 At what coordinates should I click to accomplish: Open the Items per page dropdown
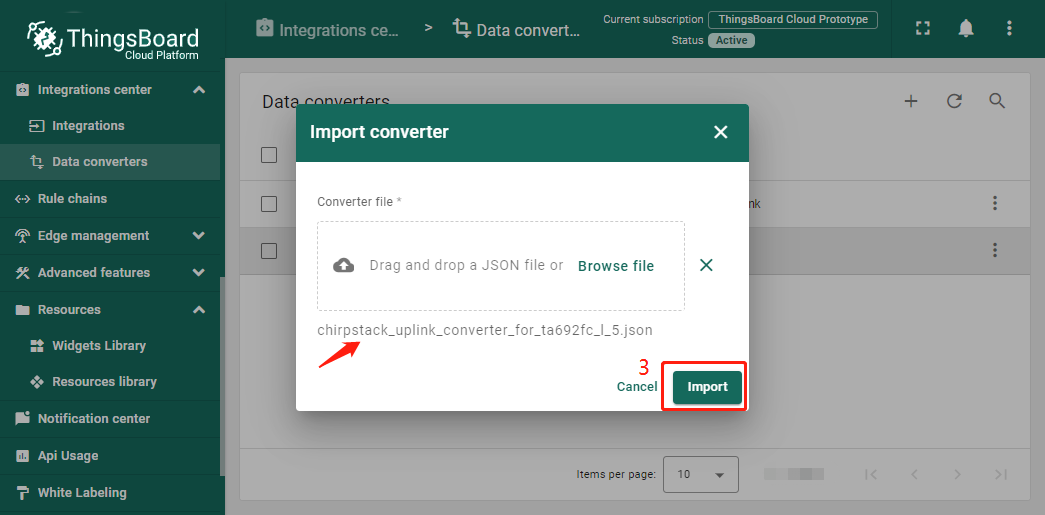700,474
